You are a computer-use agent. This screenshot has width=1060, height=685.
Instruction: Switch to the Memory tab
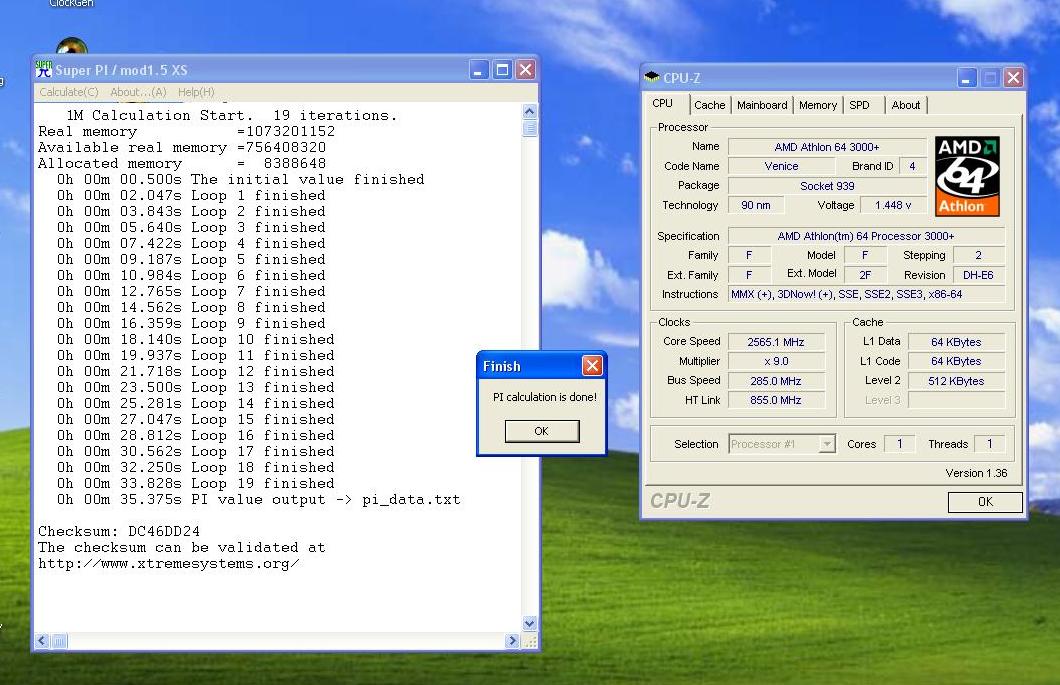[817, 105]
